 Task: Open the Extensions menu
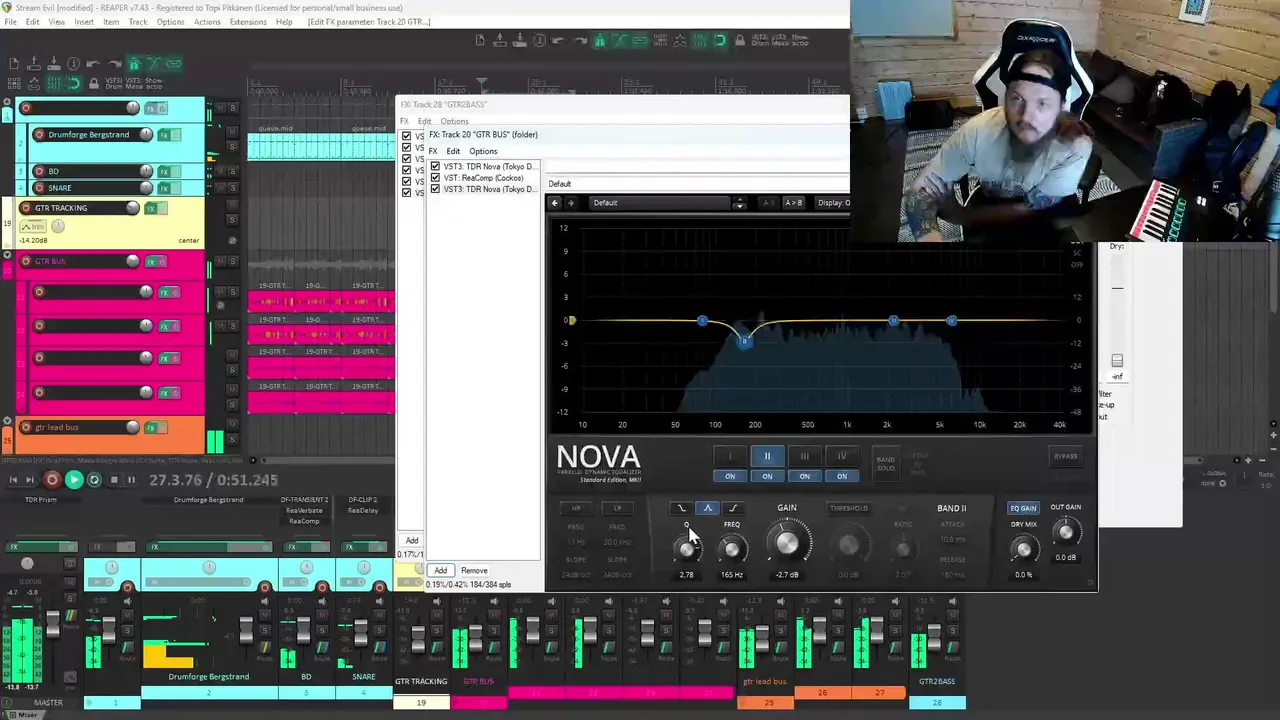248,22
